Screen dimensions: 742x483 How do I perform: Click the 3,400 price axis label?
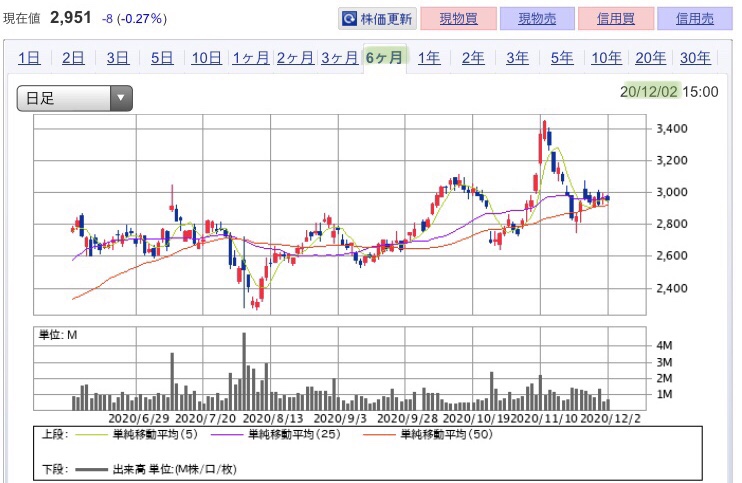[672, 129]
